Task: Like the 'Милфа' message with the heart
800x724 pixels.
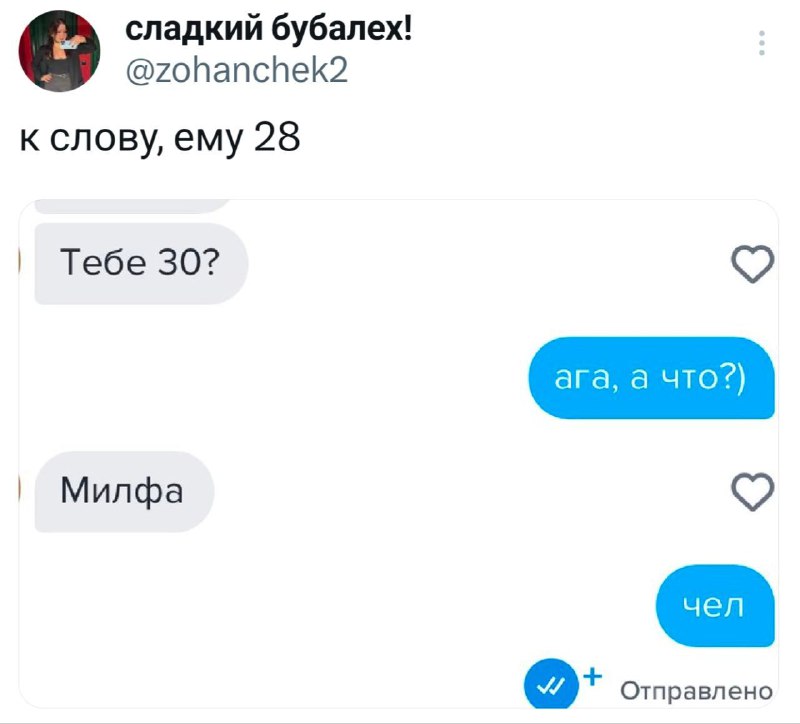Action: [753, 492]
